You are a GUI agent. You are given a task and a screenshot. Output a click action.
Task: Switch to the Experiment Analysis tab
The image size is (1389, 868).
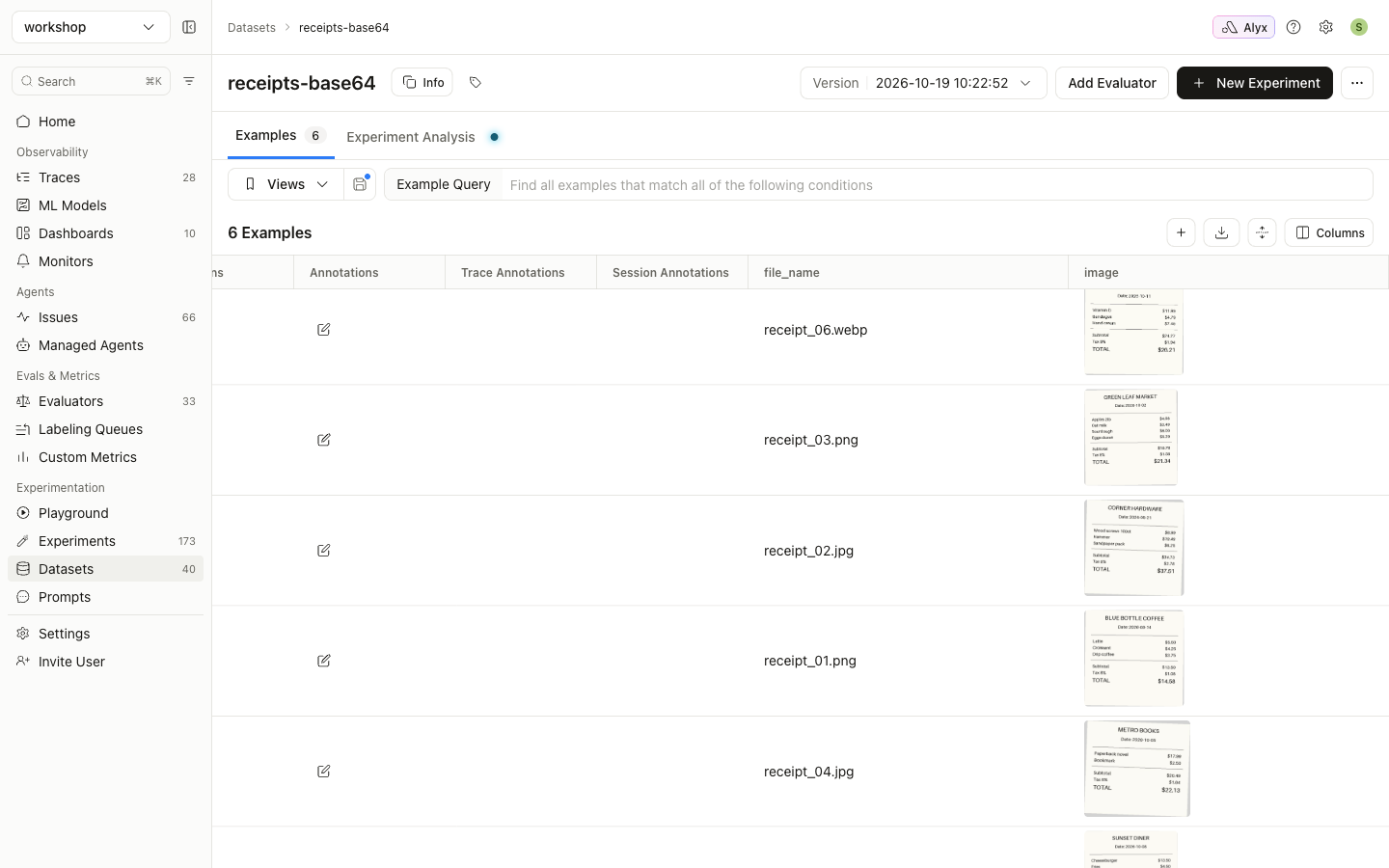[x=423, y=137]
